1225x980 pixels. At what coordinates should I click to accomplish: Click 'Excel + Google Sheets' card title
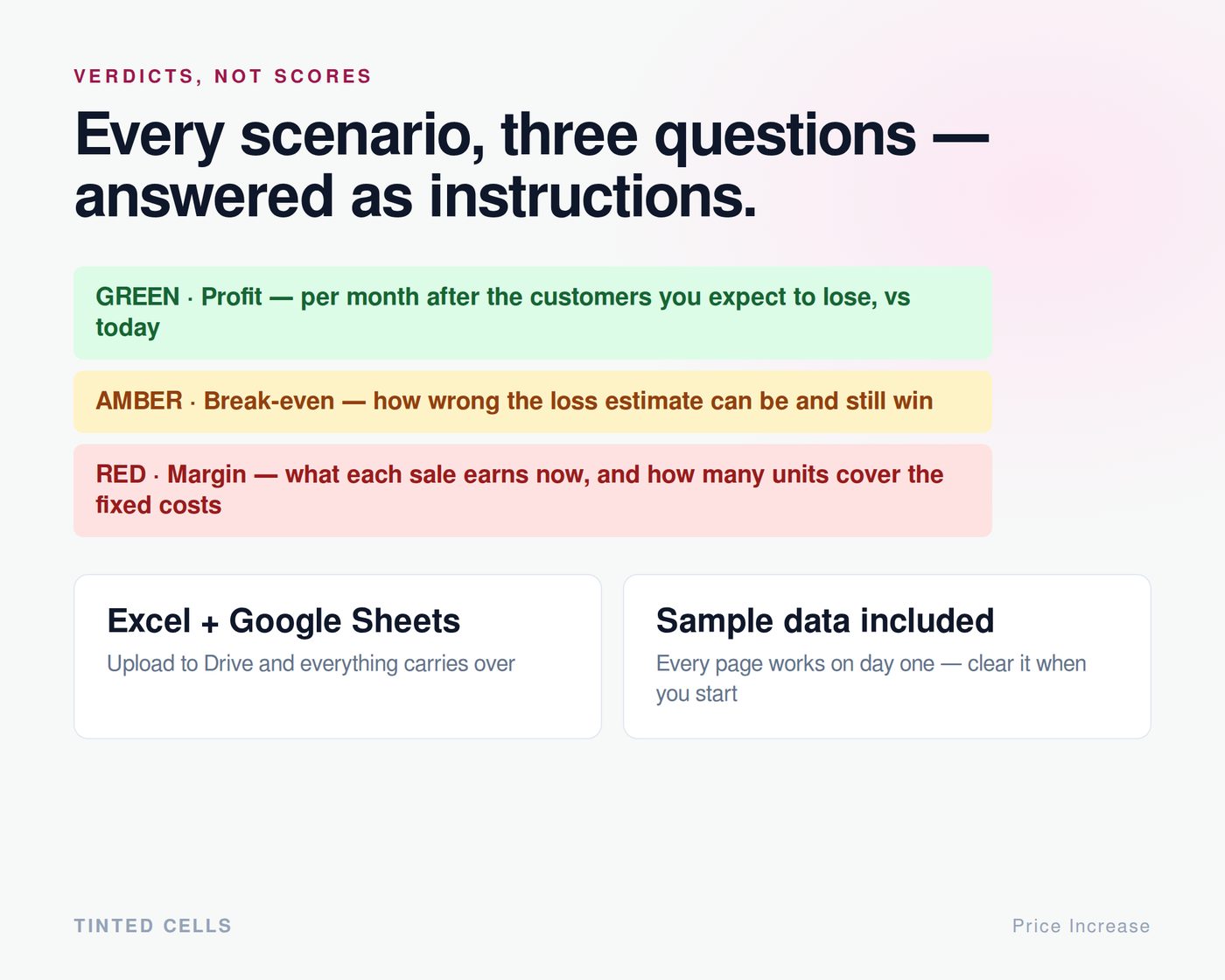click(283, 620)
